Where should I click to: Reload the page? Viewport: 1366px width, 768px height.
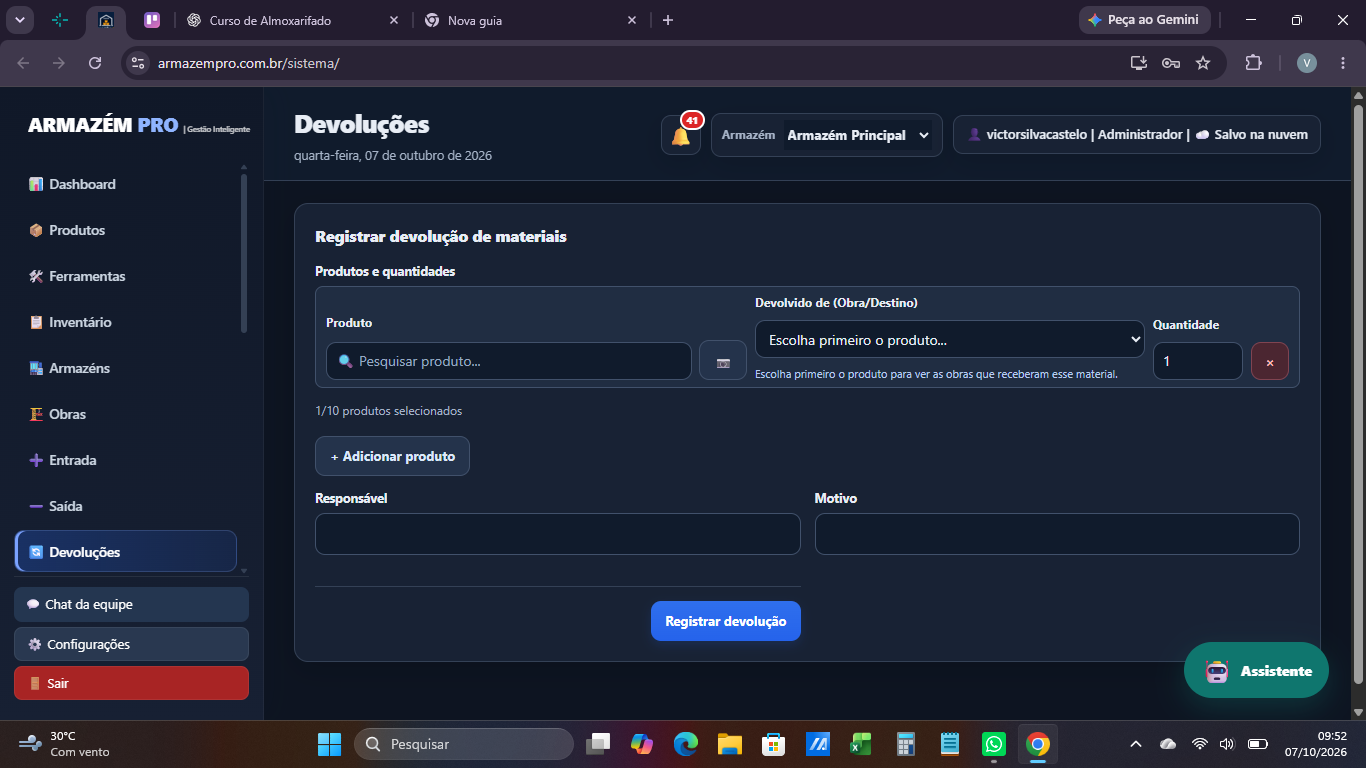coord(95,63)
